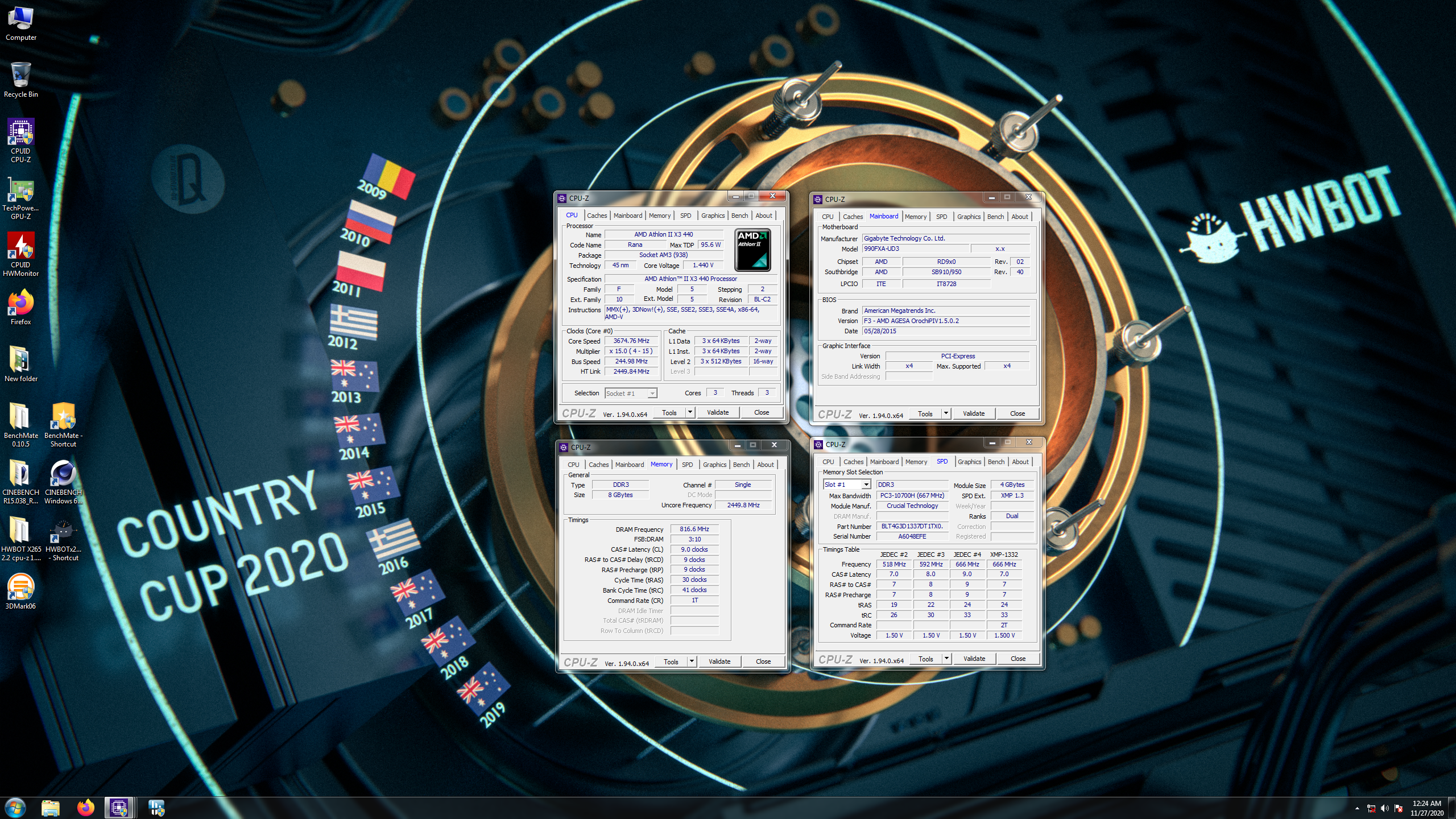Minimize the CPU-Z Memory window

[737, 445]
